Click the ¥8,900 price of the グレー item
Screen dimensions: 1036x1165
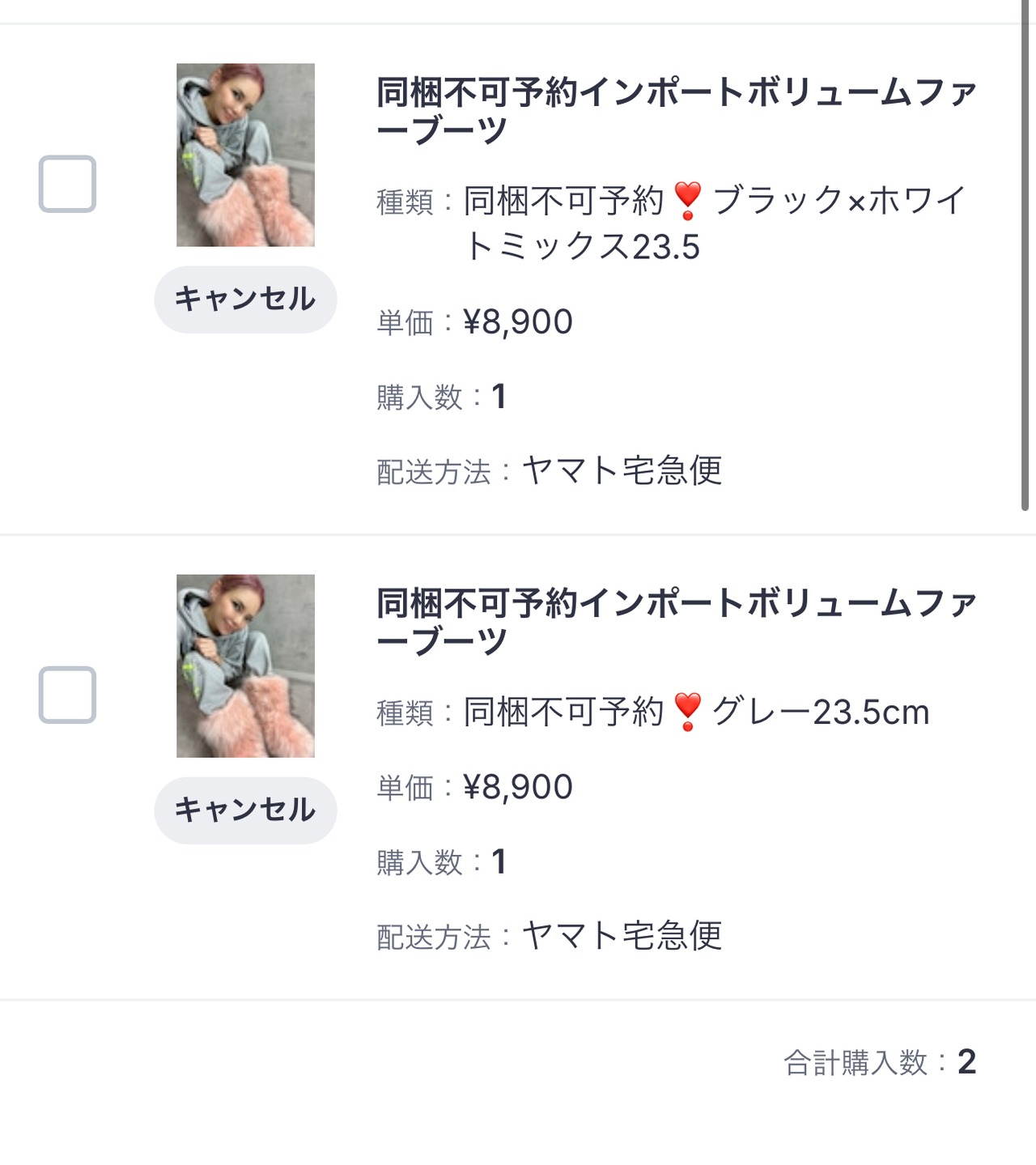(517, 787)
